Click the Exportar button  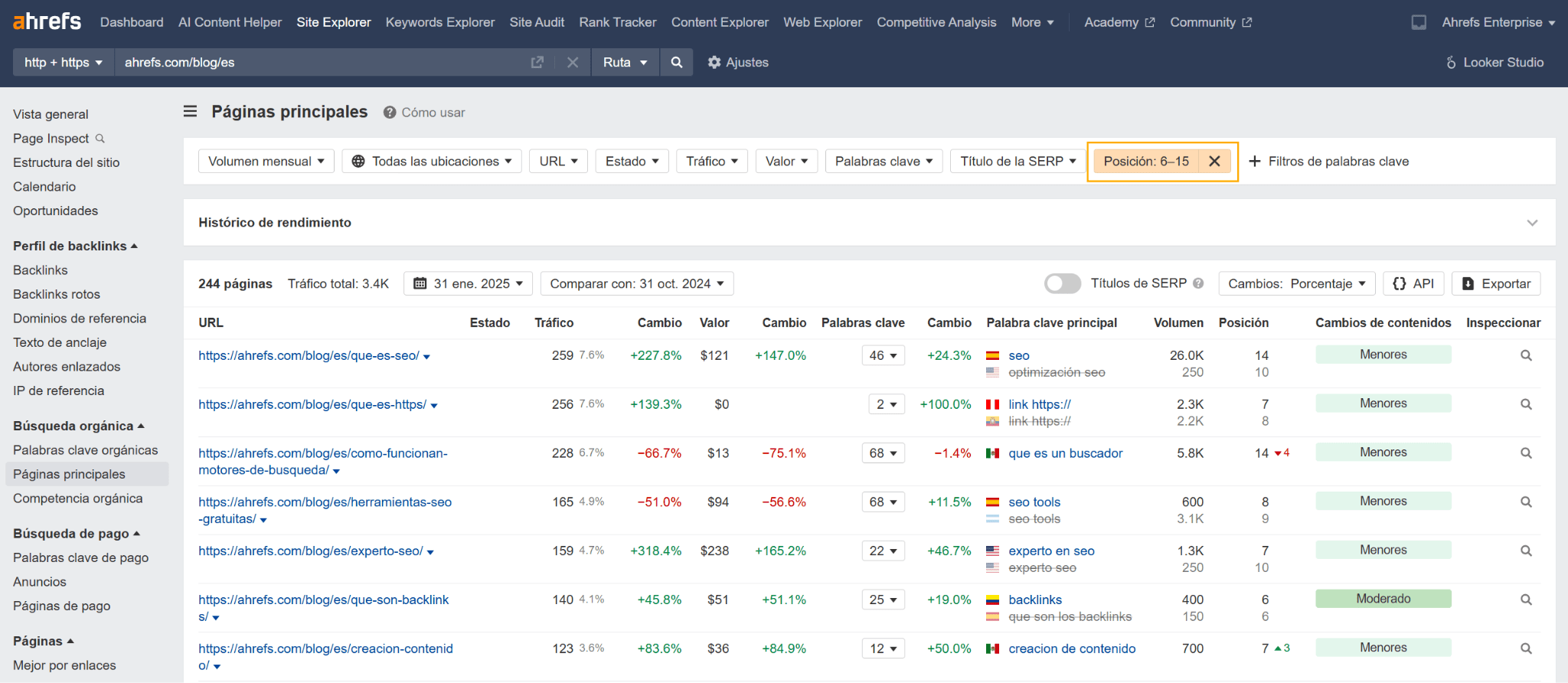[x=1495, y=283]
